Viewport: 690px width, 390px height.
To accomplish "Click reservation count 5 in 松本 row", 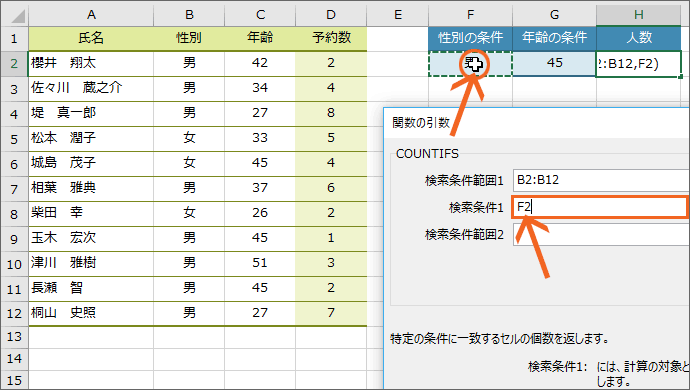I will click(331, 139).
